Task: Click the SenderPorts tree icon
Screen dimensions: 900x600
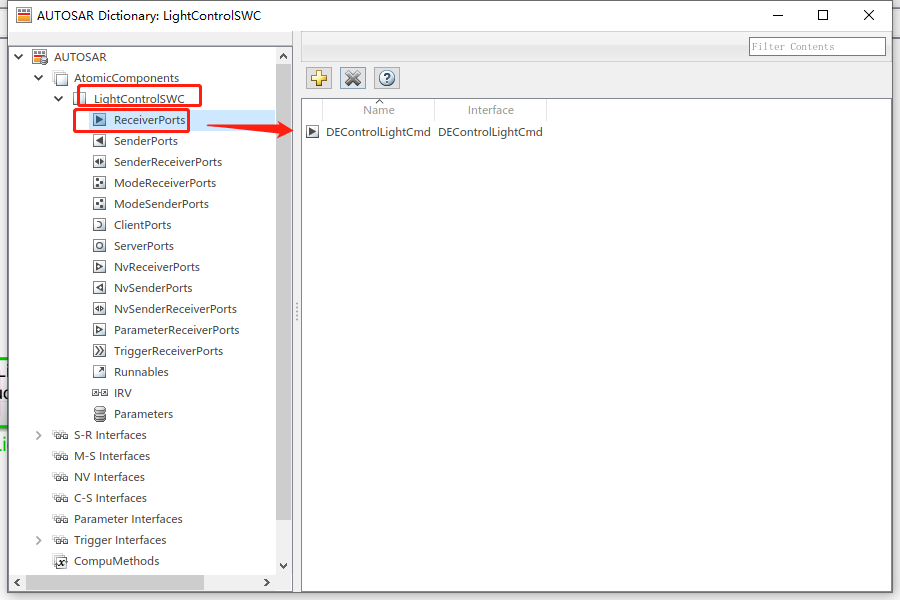Action: pyautogui.click(x=99, y=141)
